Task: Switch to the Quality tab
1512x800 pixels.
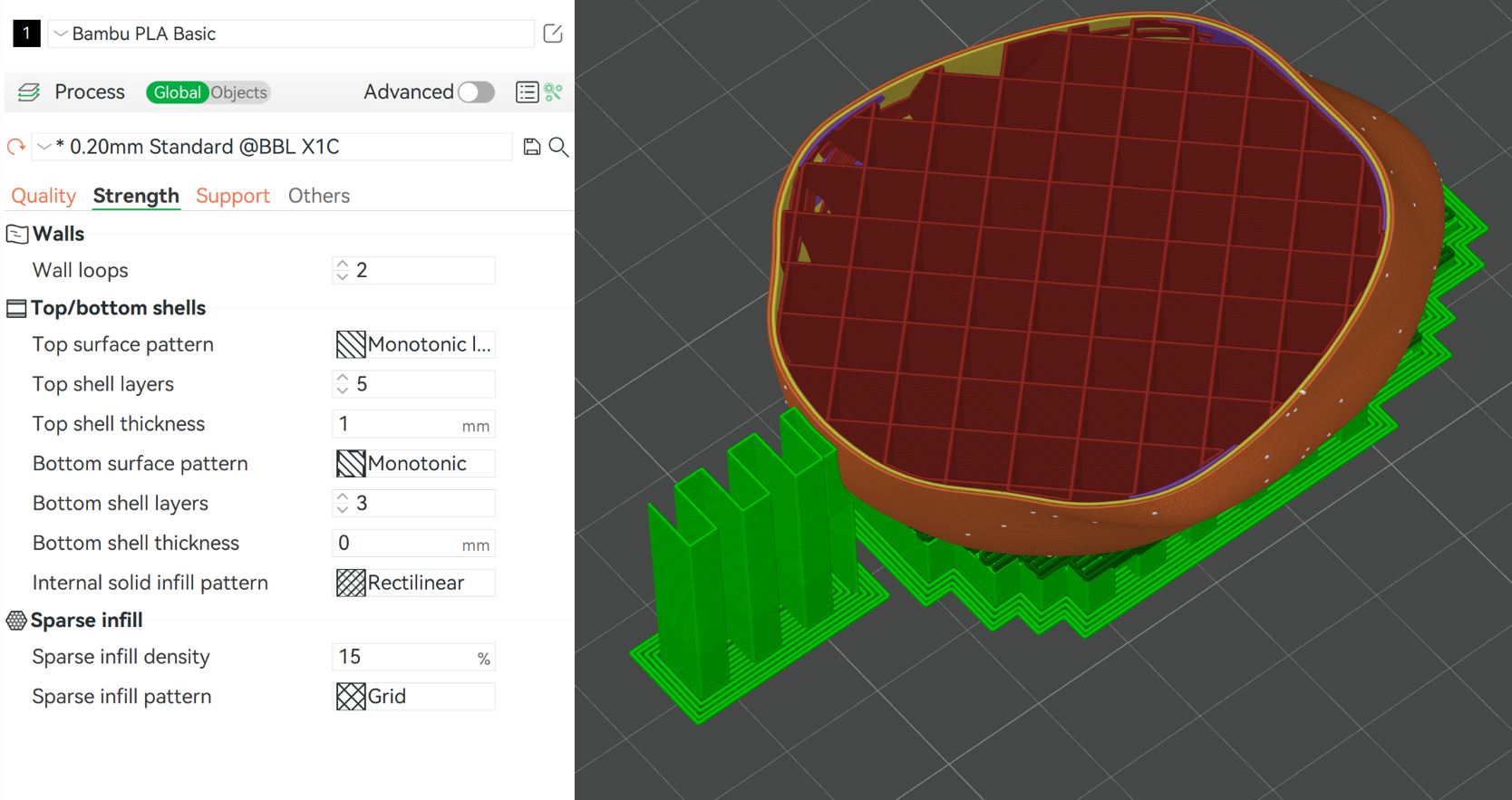Action: coord(43,196)
